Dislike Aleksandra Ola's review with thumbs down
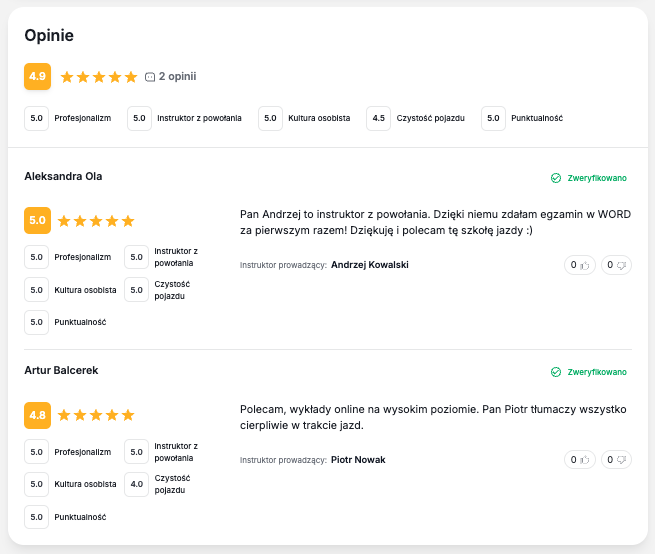This screenshot has width=655, height=554. click(x=616, y=265)
